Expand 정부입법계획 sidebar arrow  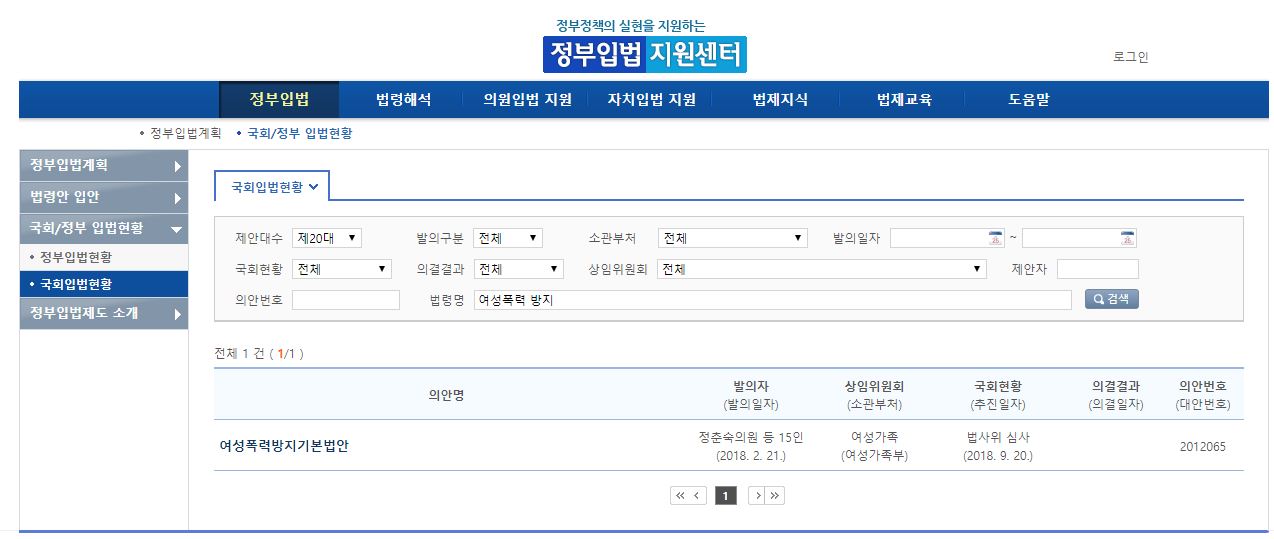[177, 166]
